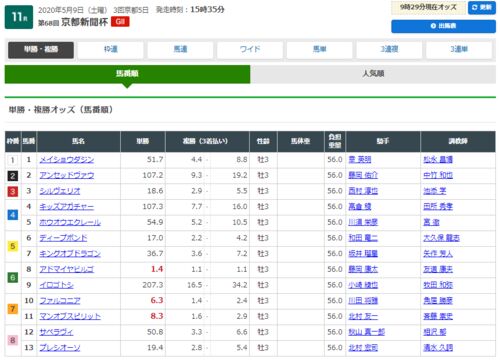Screen dimensions: 500x360
Task: Click the win odds value 107.3
Action: coord(153,207)
